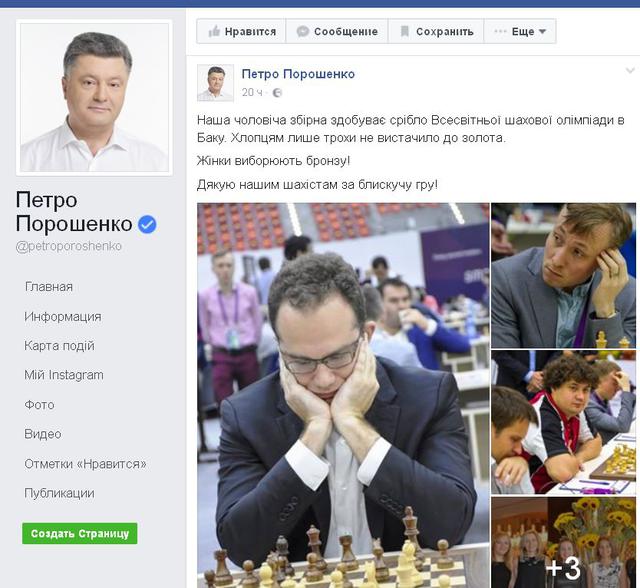View the large profile picture of the page
The width and height of the screenshot is (640, 588).
coord(94,98)
